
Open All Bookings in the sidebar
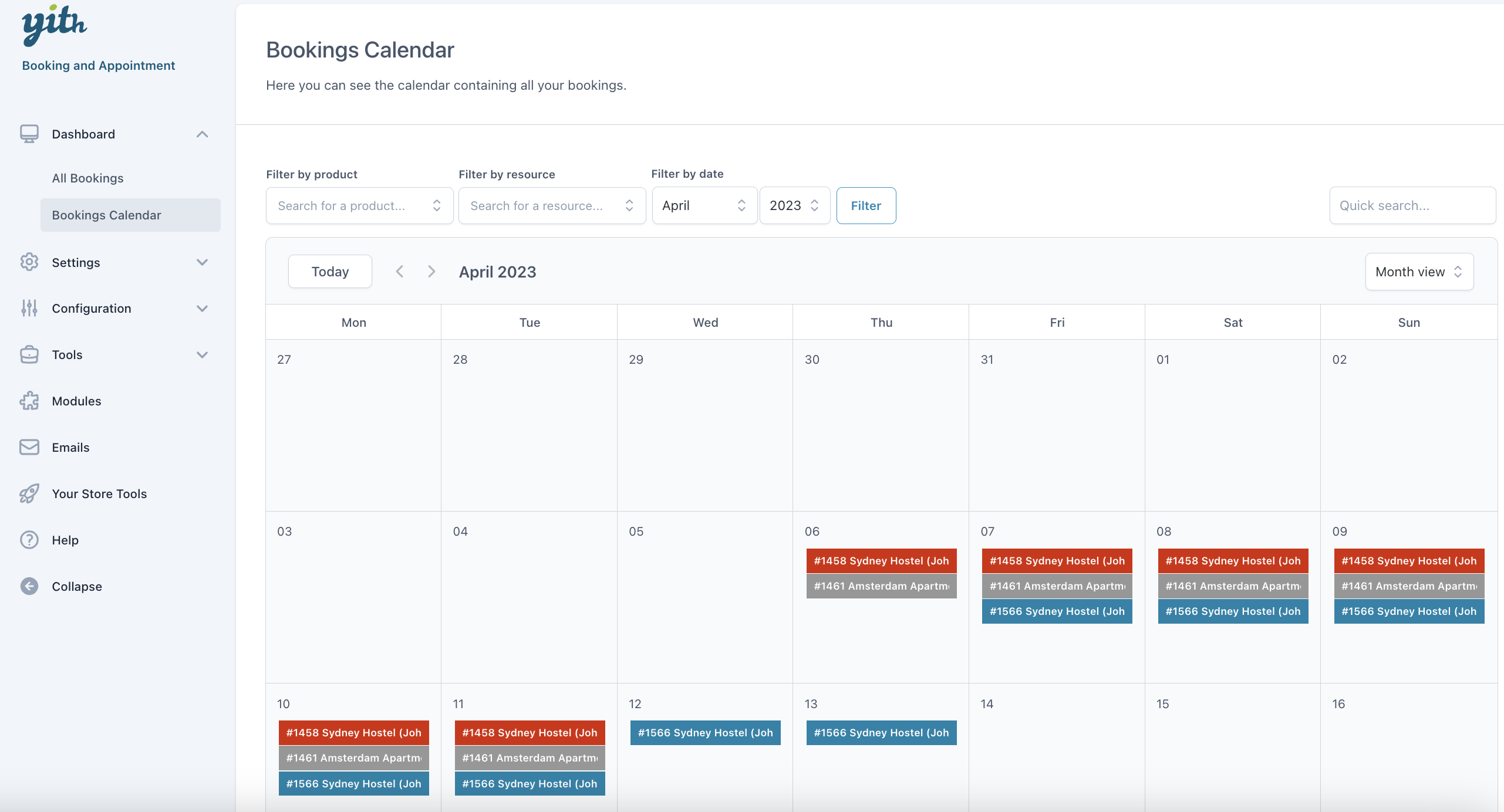(x=87, y=178)
